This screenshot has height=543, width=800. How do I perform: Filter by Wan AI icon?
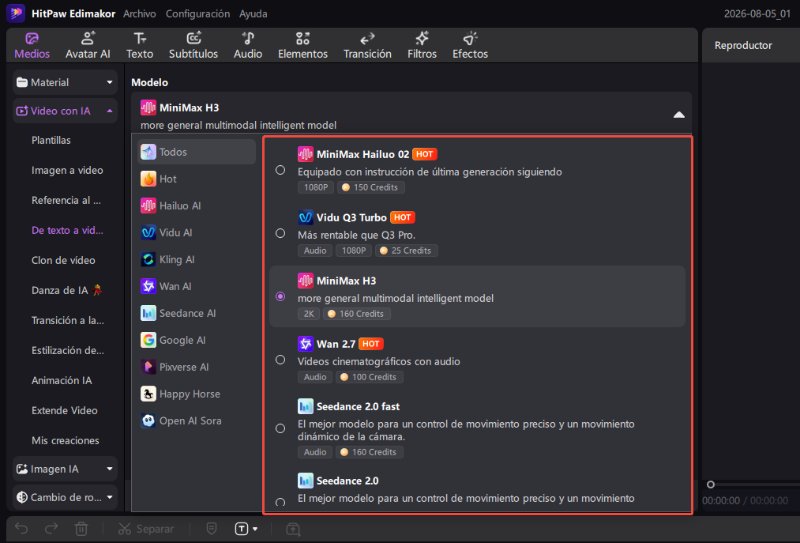[148, 286]
